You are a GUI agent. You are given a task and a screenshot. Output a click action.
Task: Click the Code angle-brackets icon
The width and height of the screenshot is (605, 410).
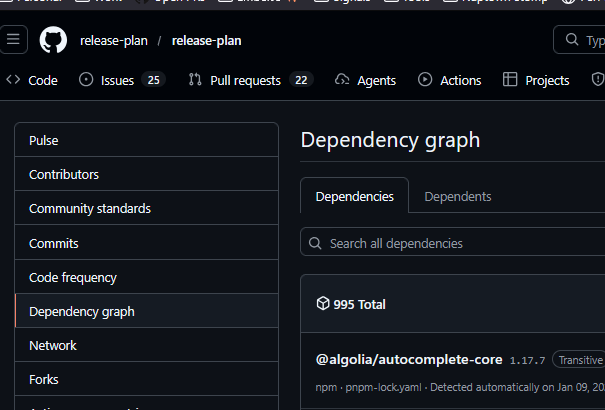tap(13, 79)
